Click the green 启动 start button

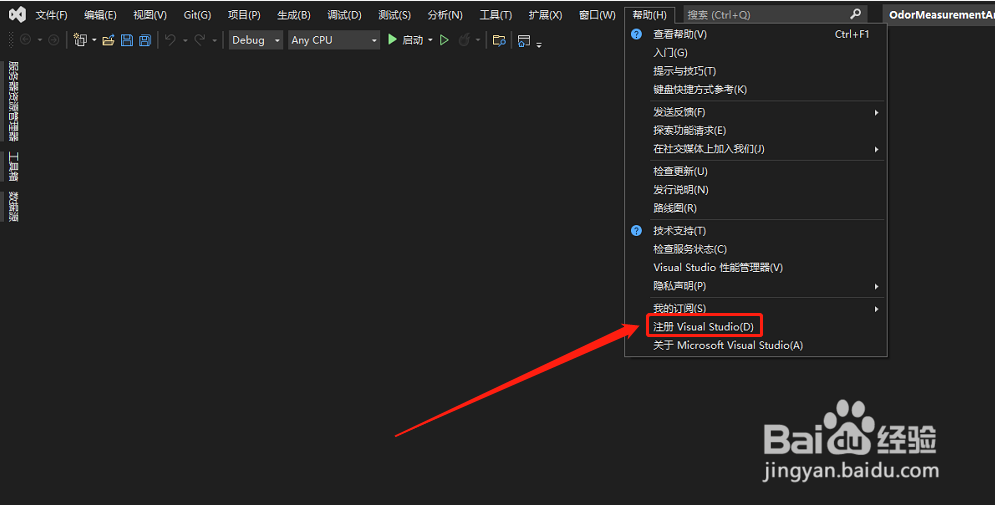405,40
